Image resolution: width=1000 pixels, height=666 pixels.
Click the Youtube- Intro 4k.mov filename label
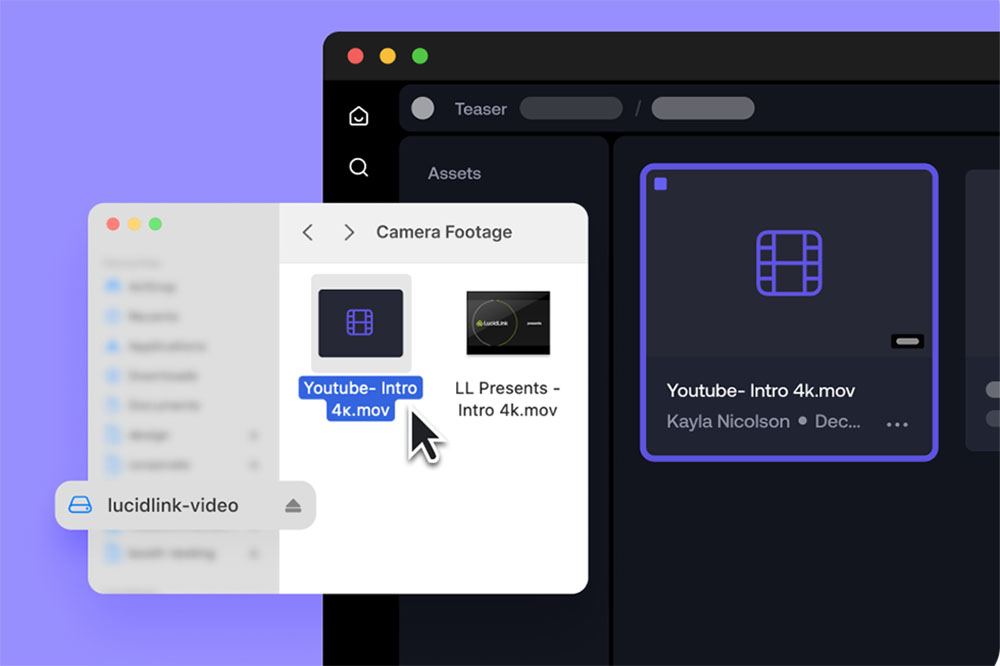(x=360, y=399)
